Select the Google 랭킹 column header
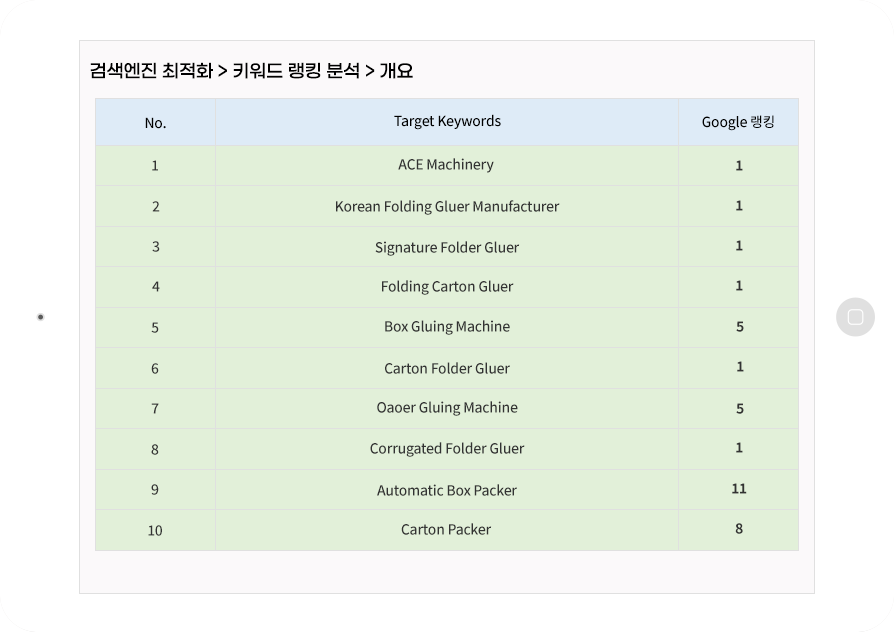 pyautogui.click(x=738, y=122)
